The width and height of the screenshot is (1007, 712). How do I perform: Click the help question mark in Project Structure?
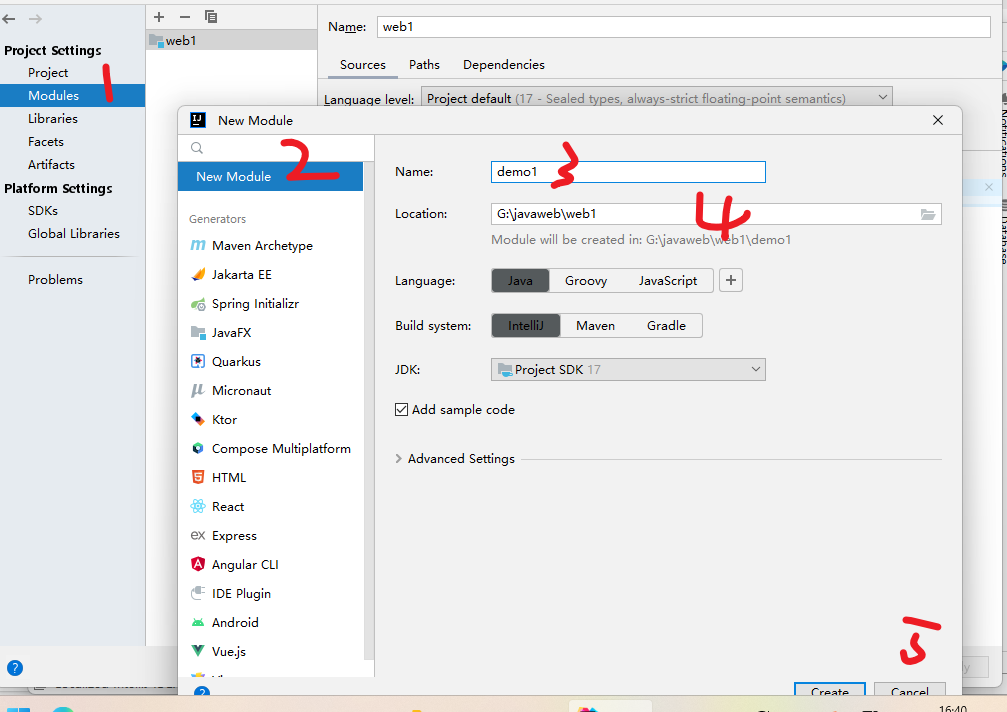click(x=15, y=668)
